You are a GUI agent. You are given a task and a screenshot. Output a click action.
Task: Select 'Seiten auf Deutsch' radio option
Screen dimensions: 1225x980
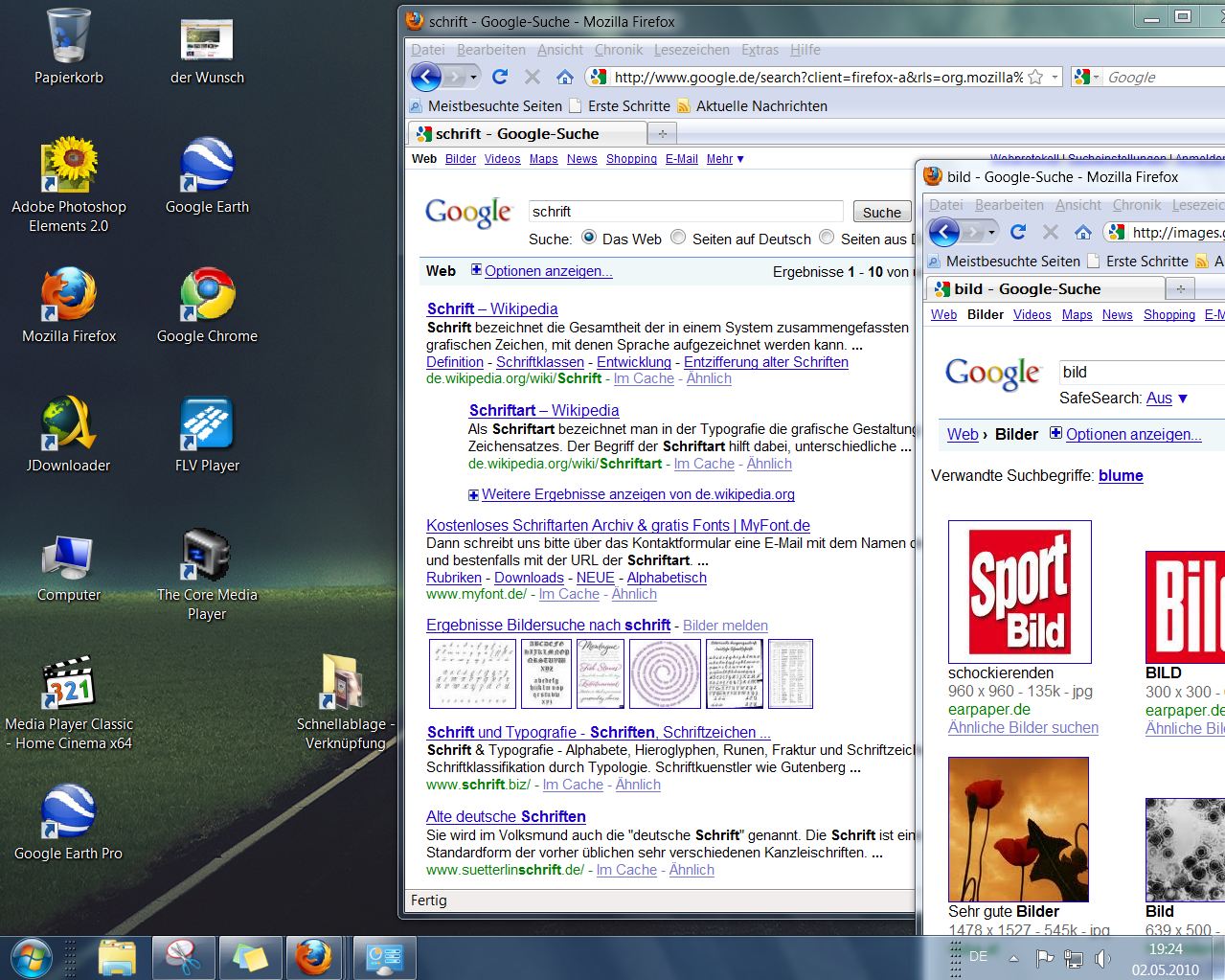pyautogui.click(x=678, y=237)
